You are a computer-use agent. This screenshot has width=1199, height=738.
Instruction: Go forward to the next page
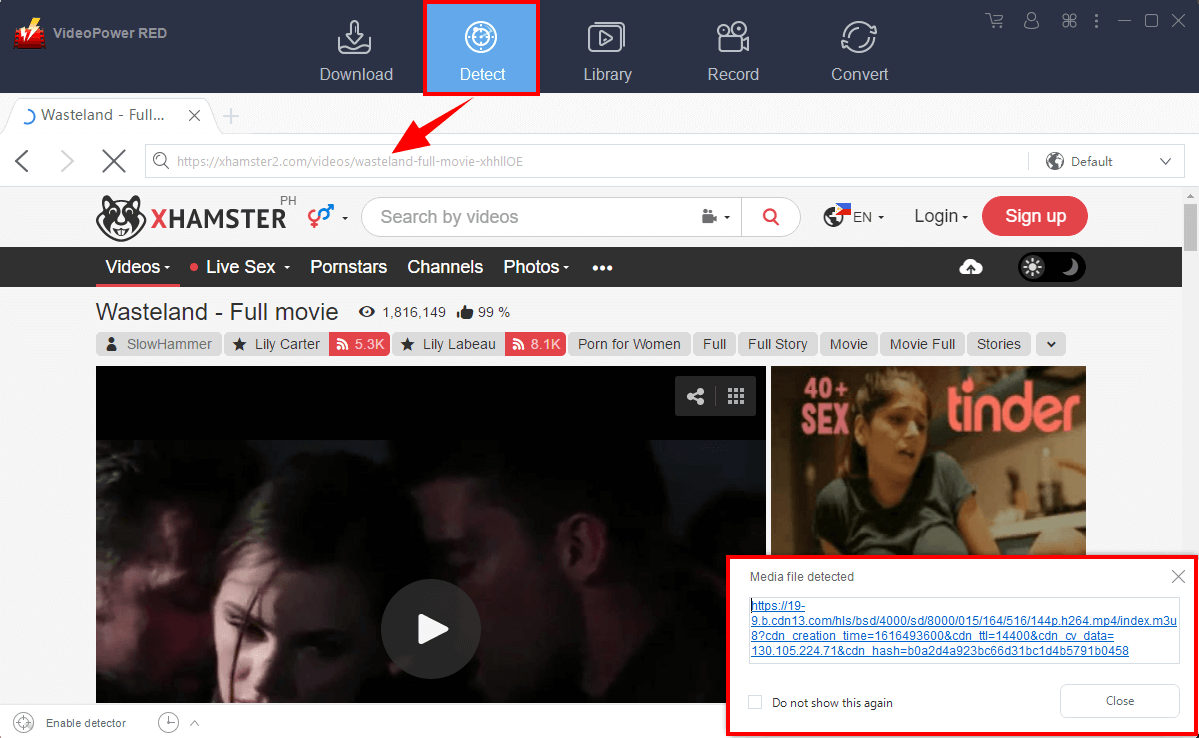[67, 161]
